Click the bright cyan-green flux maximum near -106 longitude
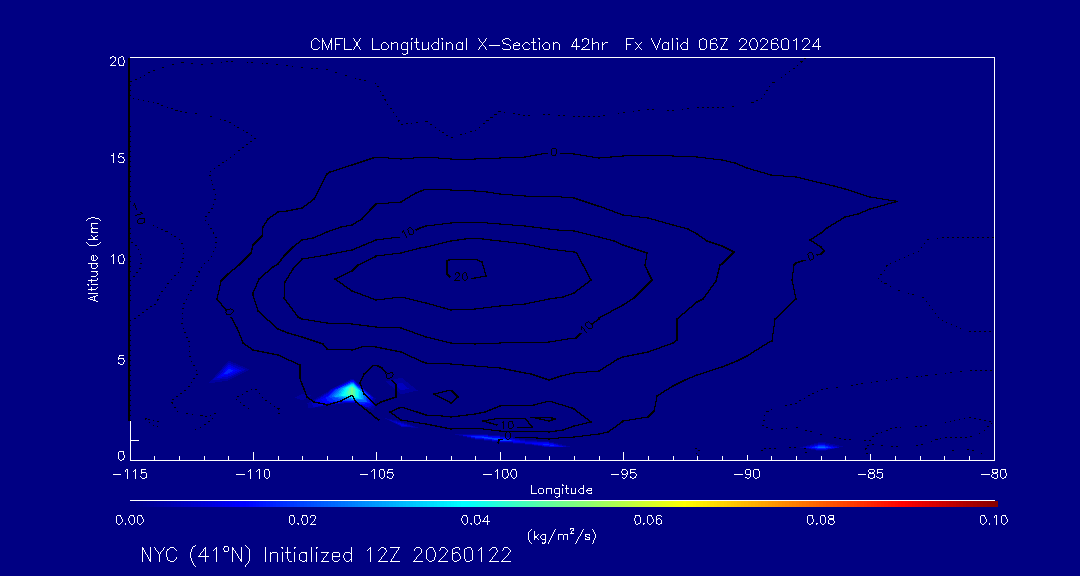Screen dimensions: 1080x576 tap(351, 392)
